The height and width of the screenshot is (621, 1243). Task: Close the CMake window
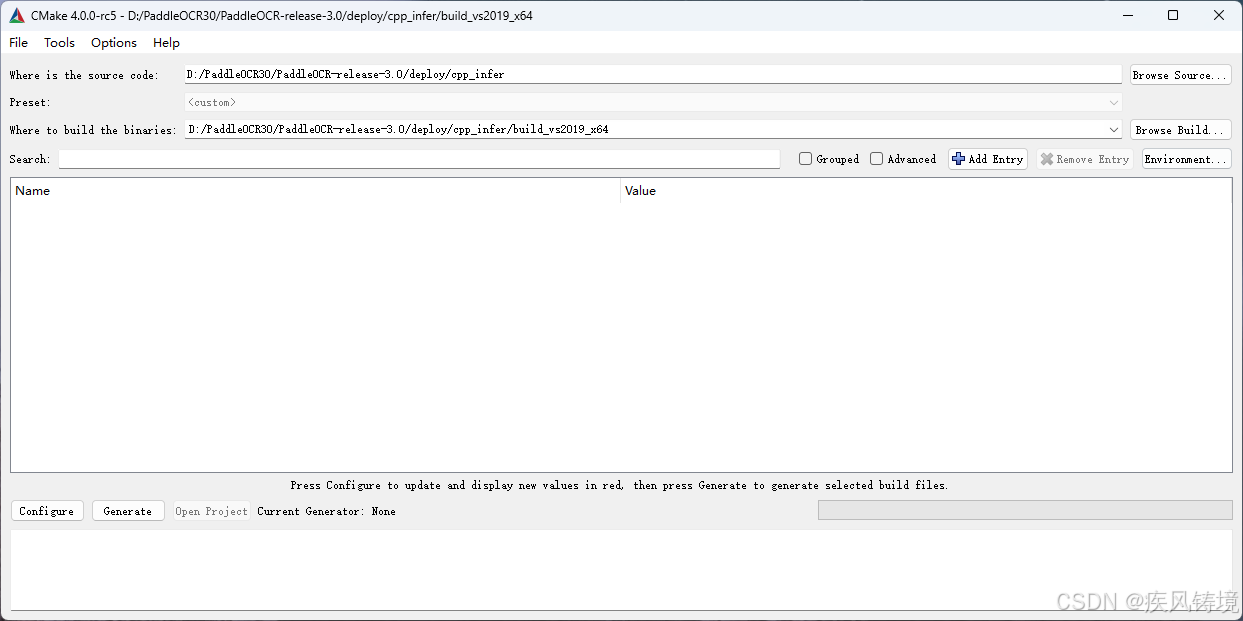pos(1219,15)
